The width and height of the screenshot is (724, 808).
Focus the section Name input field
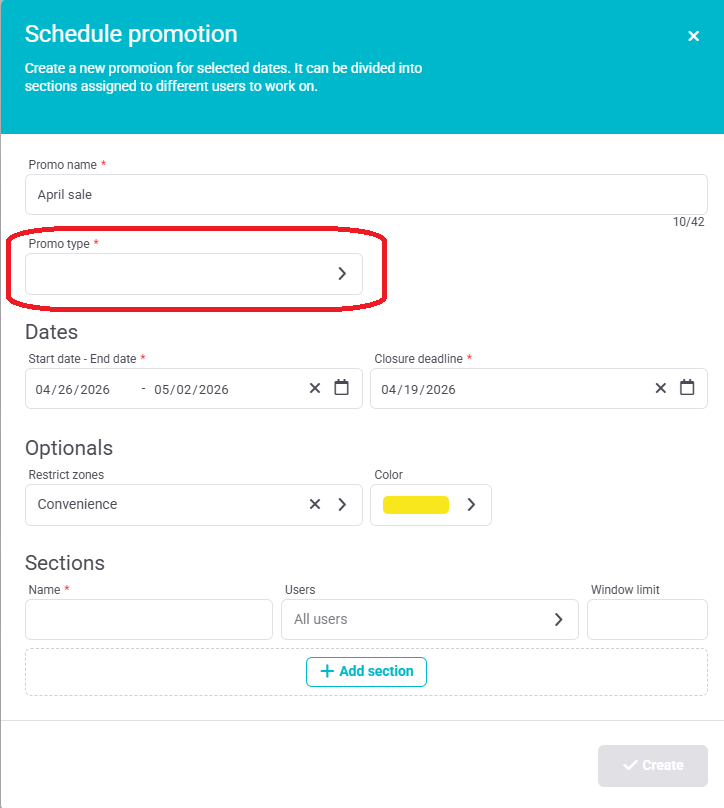pyautogui.click(x=149, y=620)
